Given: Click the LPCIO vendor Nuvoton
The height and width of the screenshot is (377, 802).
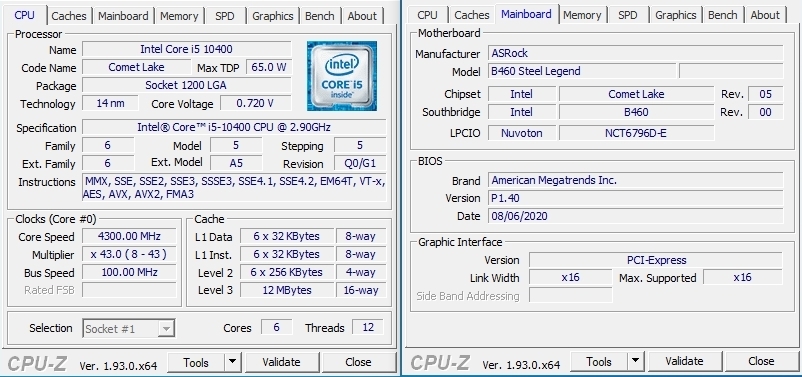Looking at the screenshot, I should click(x=522, y=133).
